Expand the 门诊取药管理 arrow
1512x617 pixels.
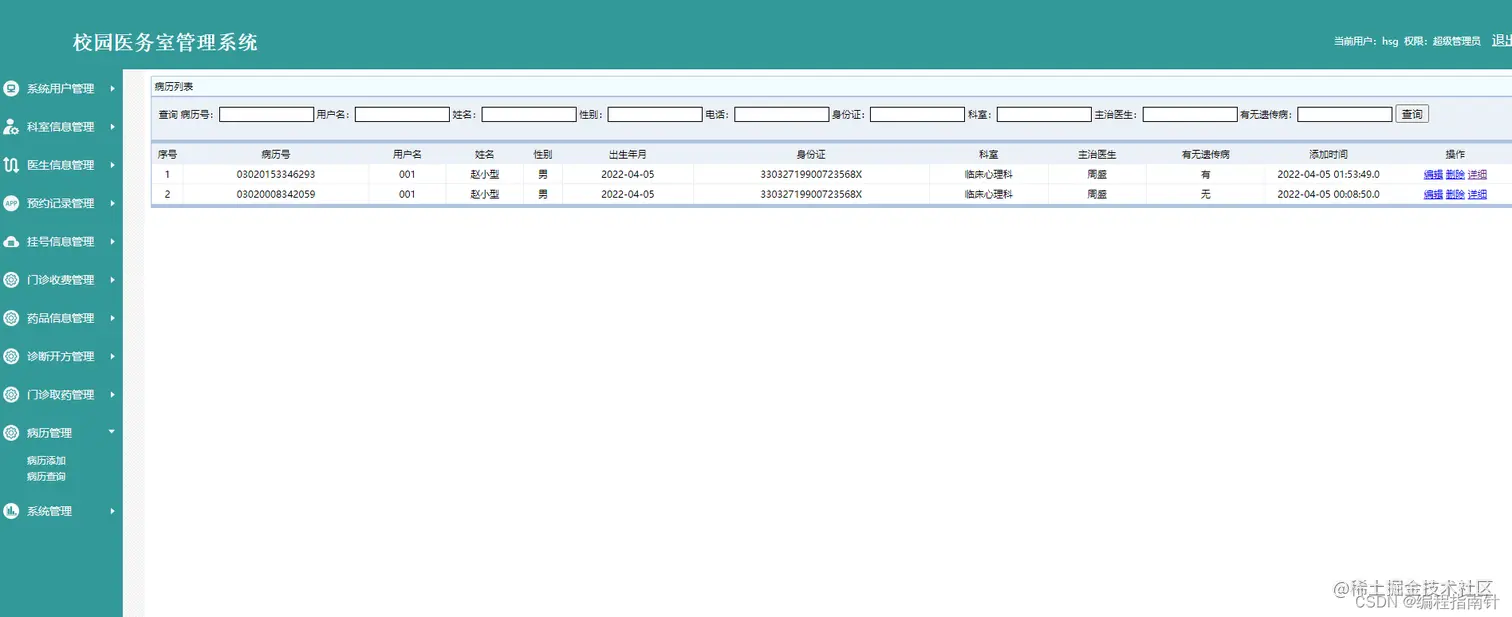tap(112, 395)
